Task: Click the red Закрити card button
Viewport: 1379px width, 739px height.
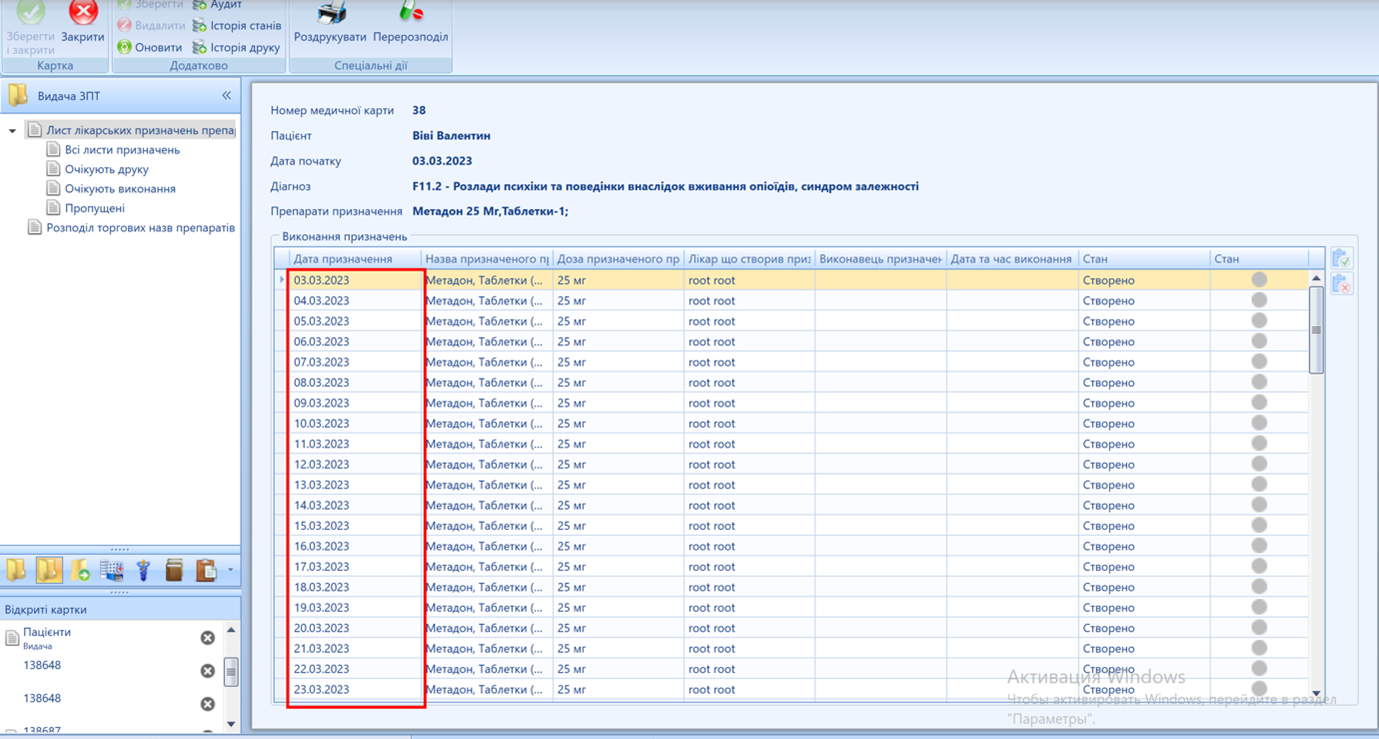Action: 82,24
